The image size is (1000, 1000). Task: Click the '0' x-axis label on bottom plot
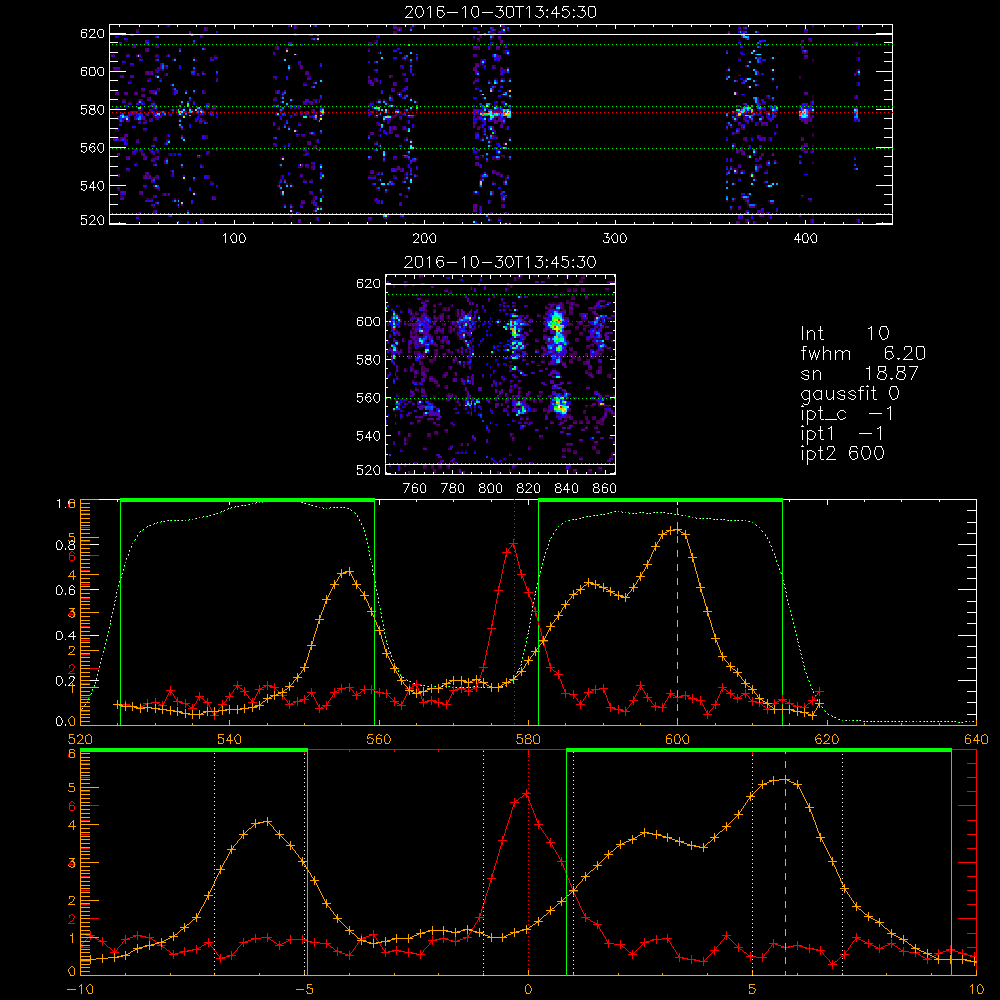pos(528,989)
